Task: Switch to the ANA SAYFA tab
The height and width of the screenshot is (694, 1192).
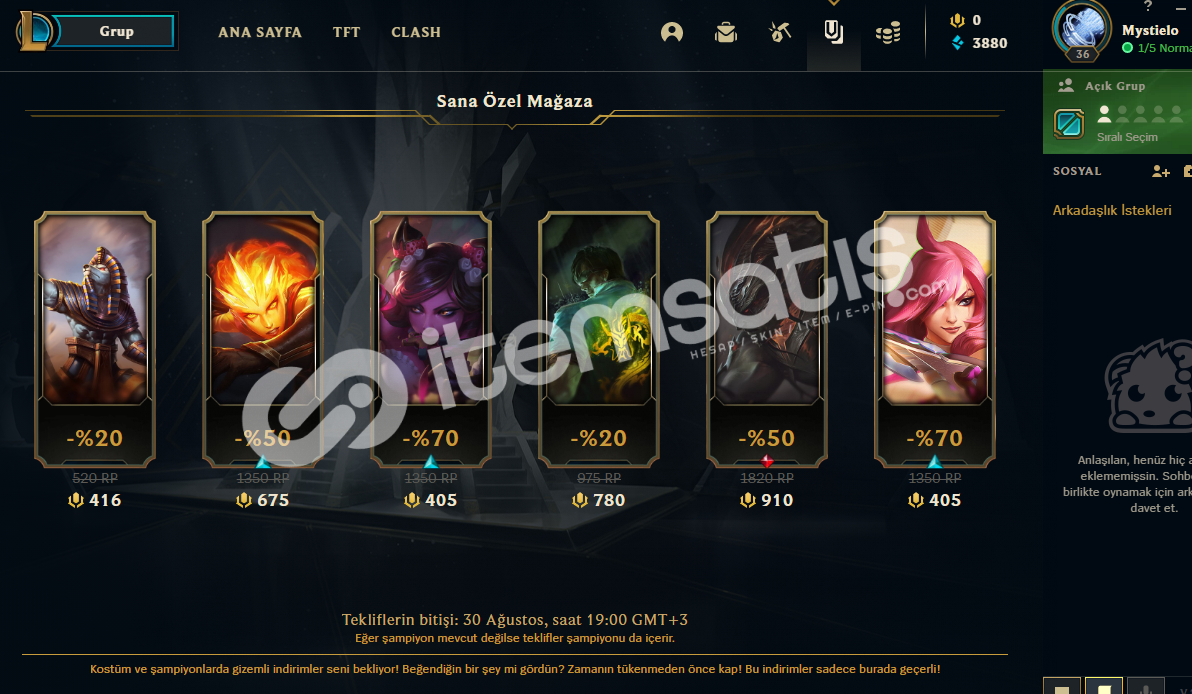Action: point(260,32)
